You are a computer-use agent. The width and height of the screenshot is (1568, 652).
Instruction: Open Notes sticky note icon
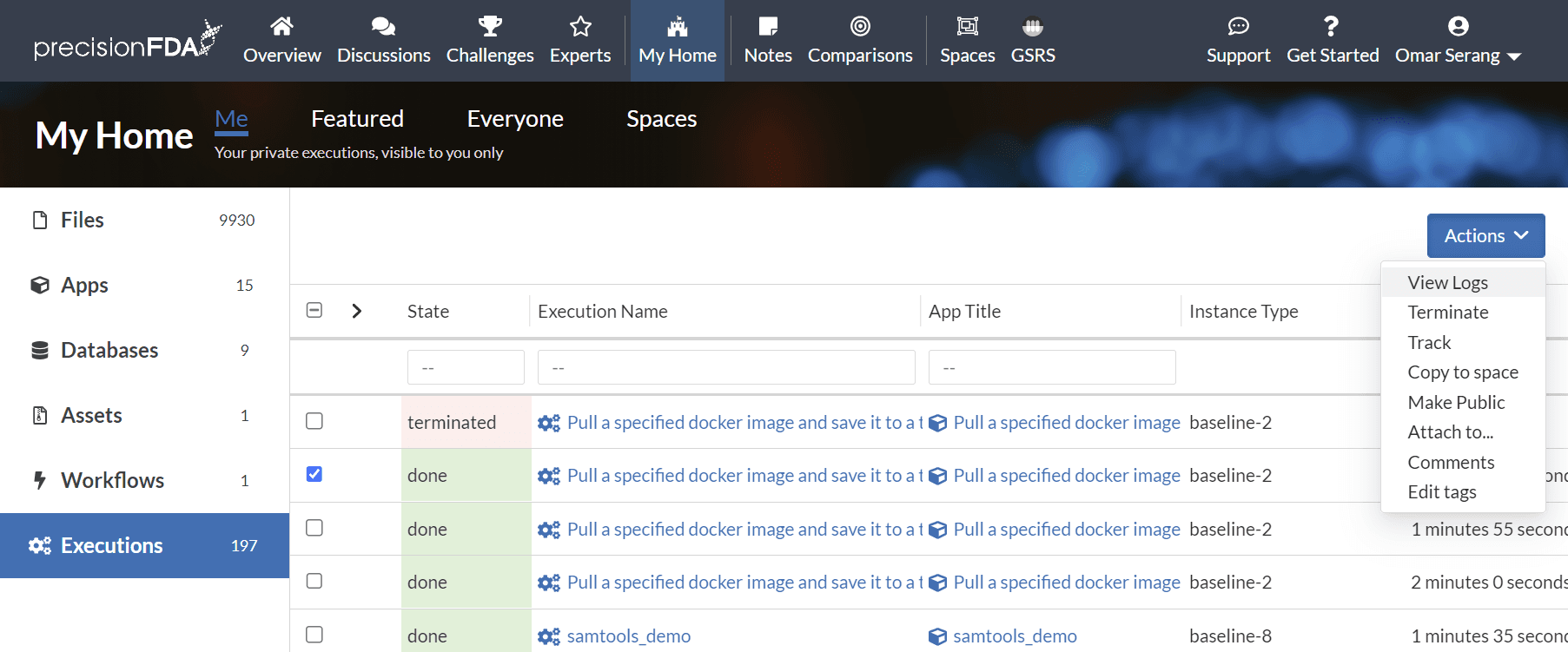(x=768, y=27)
